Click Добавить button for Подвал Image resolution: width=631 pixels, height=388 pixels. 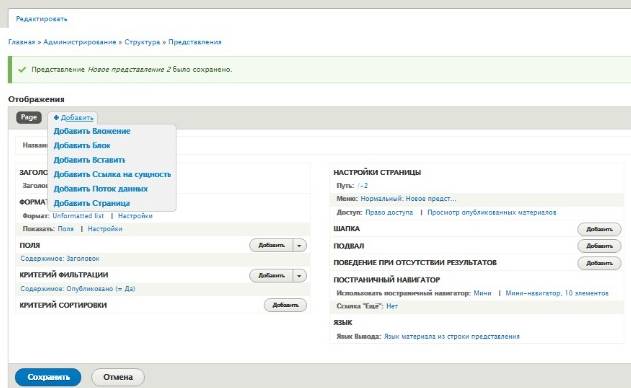(x=599, y=246)
